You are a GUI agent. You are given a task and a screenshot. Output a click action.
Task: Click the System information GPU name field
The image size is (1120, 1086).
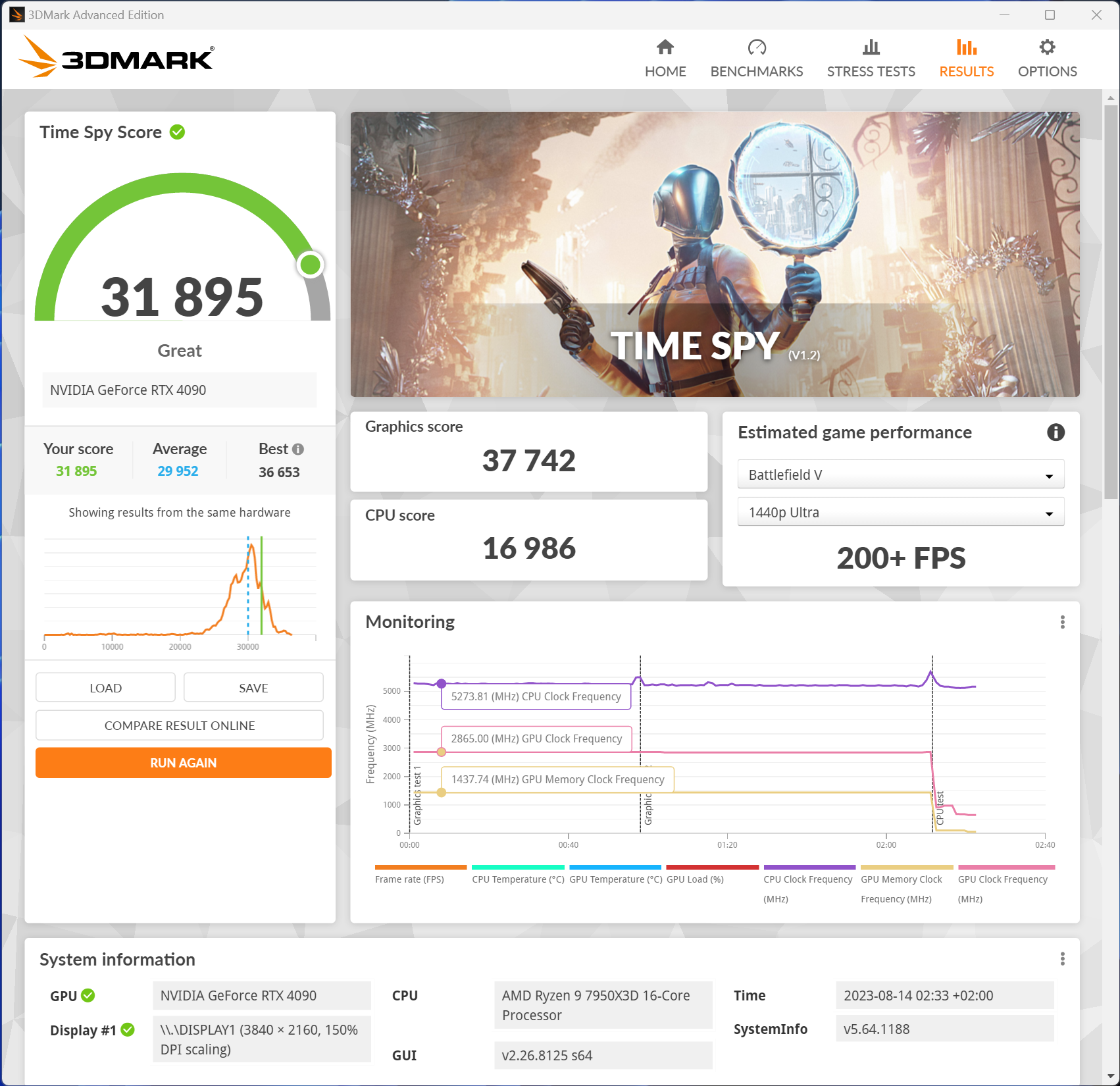[x=261, y=995]
